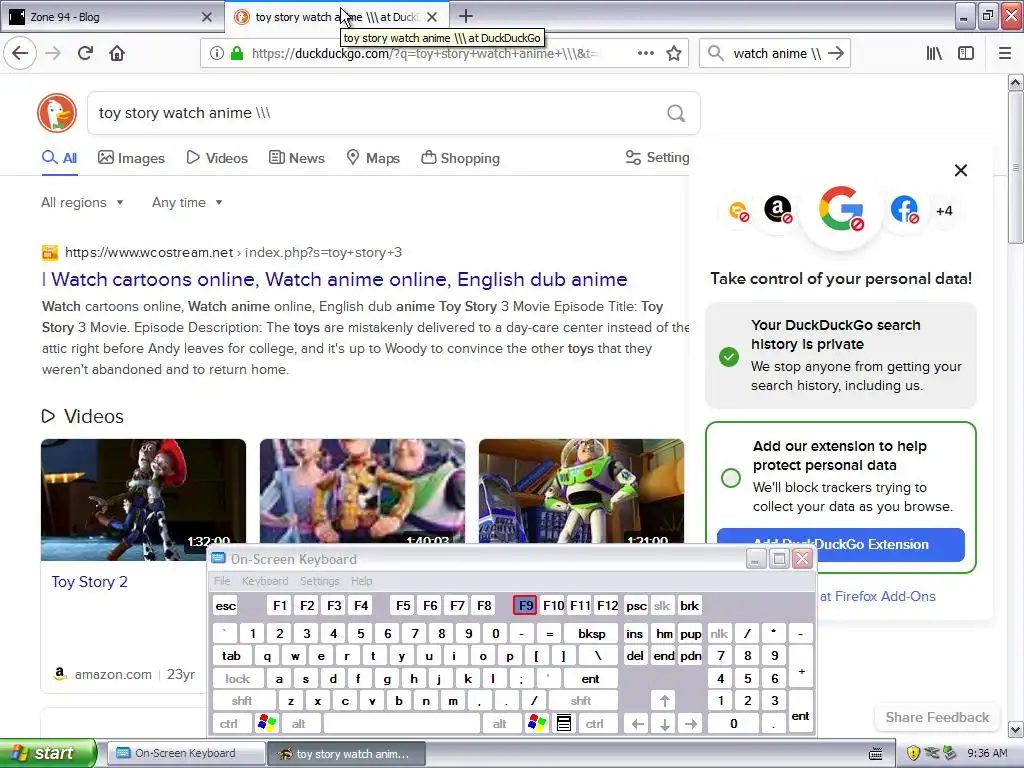The image size is (1024, 768).
Task: Open a new tab with plus button
Action: pos(466,16)
